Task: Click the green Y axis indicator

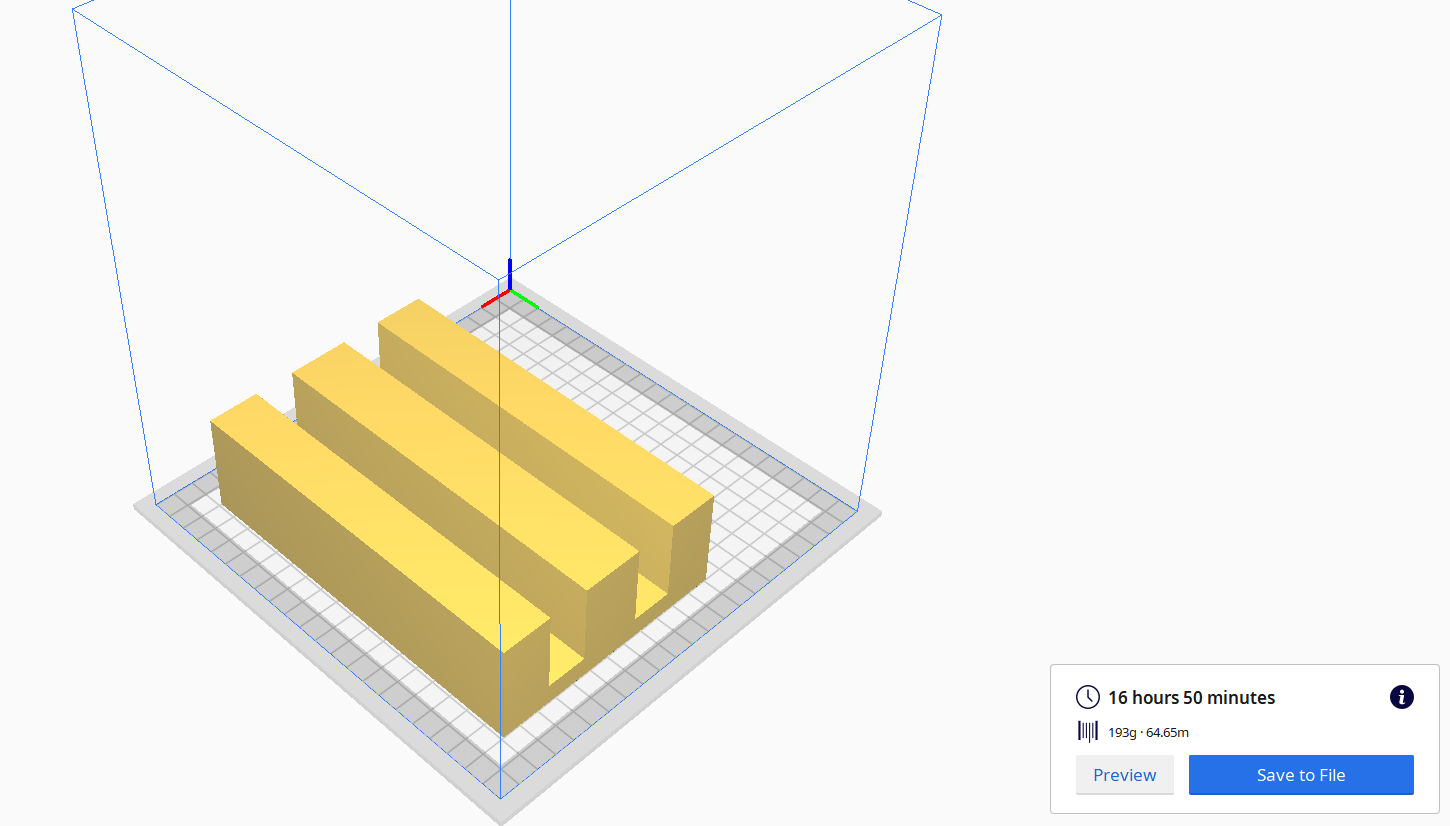Action: coord(527,301)
